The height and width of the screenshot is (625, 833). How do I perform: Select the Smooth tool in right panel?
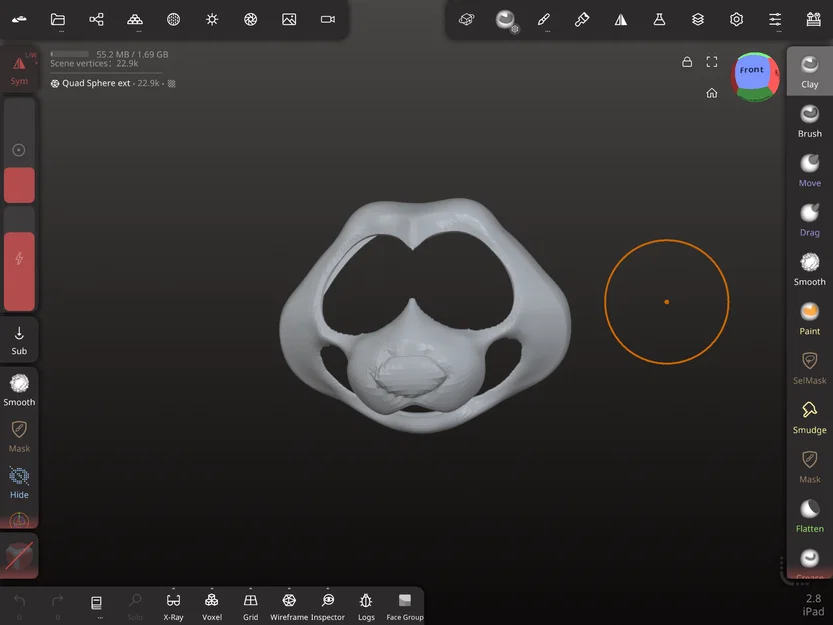pyautogui.click(x=810, y=269)
